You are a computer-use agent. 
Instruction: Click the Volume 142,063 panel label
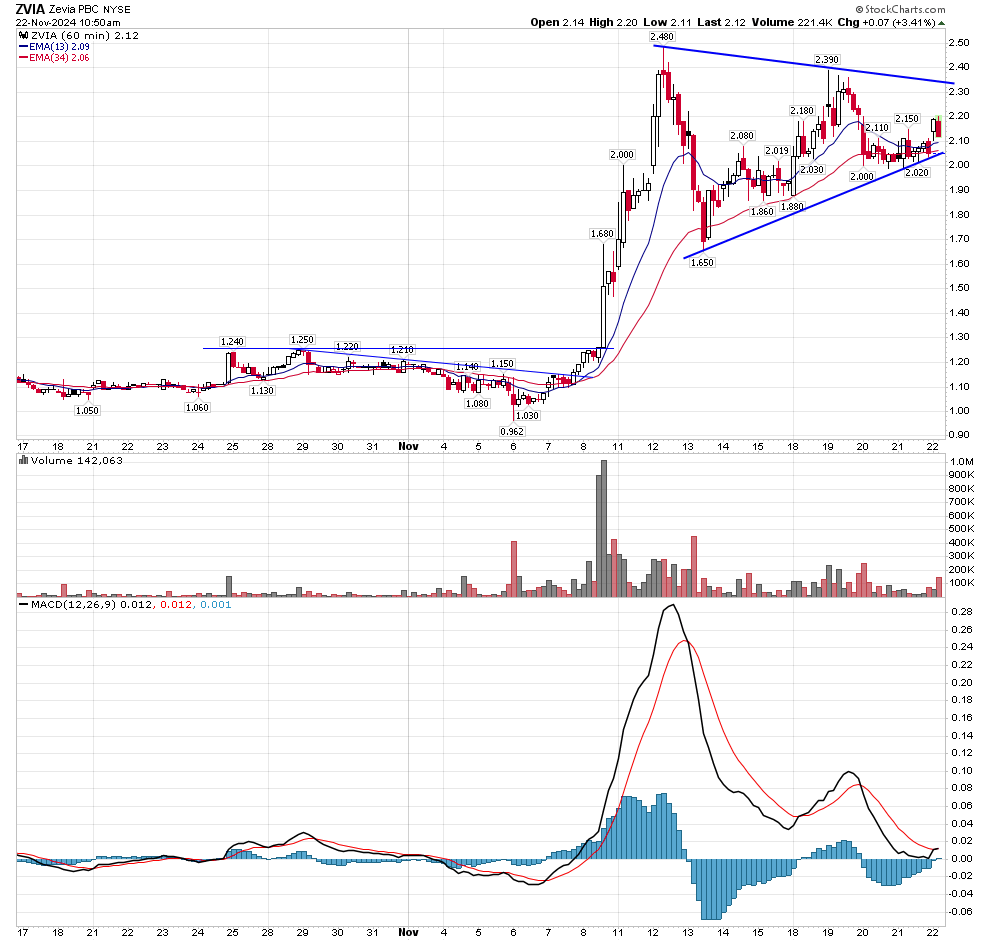[74, 460]
